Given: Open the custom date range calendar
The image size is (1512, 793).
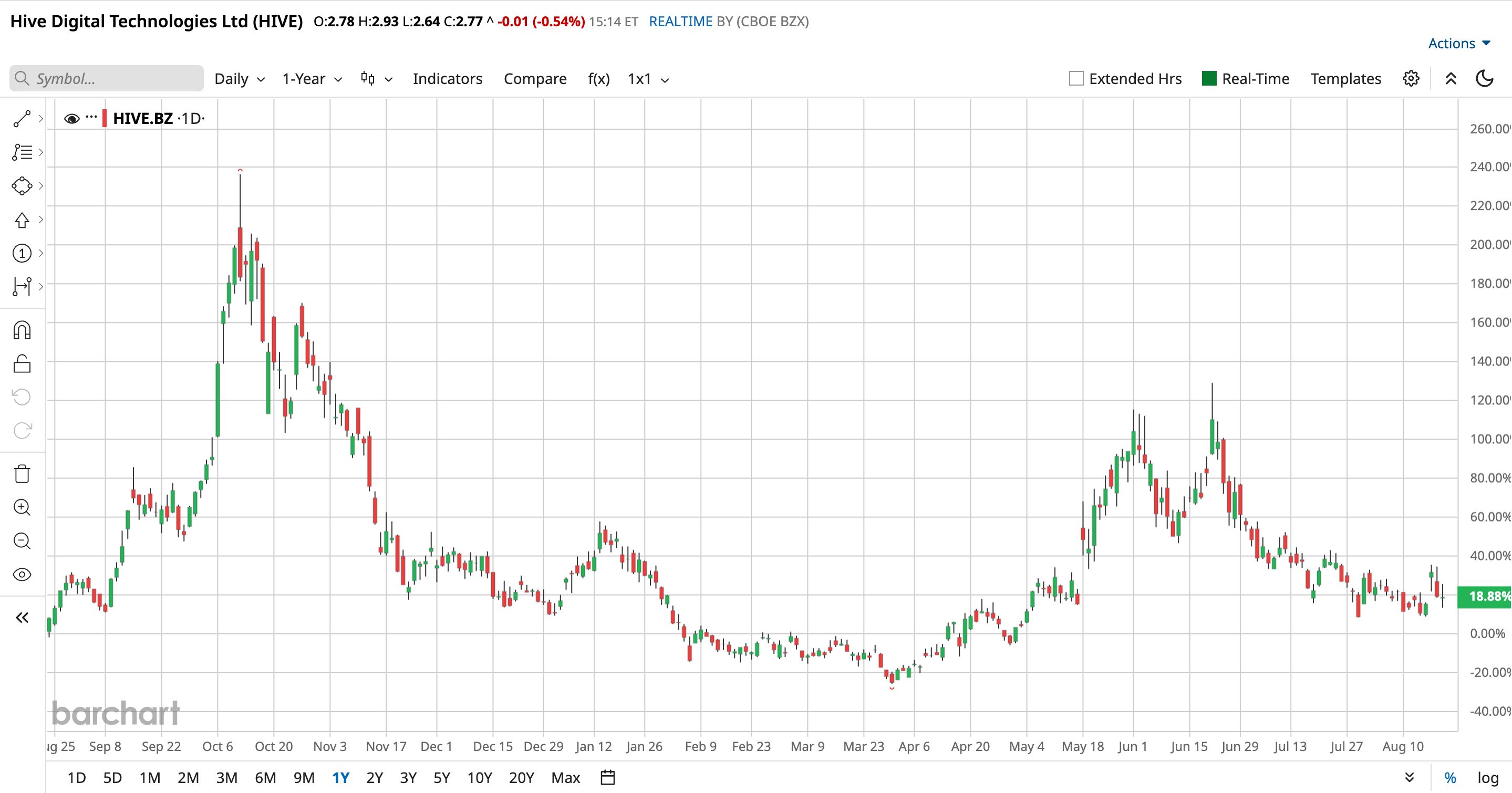Looking at the screenshot, I should tap(608, 778).
